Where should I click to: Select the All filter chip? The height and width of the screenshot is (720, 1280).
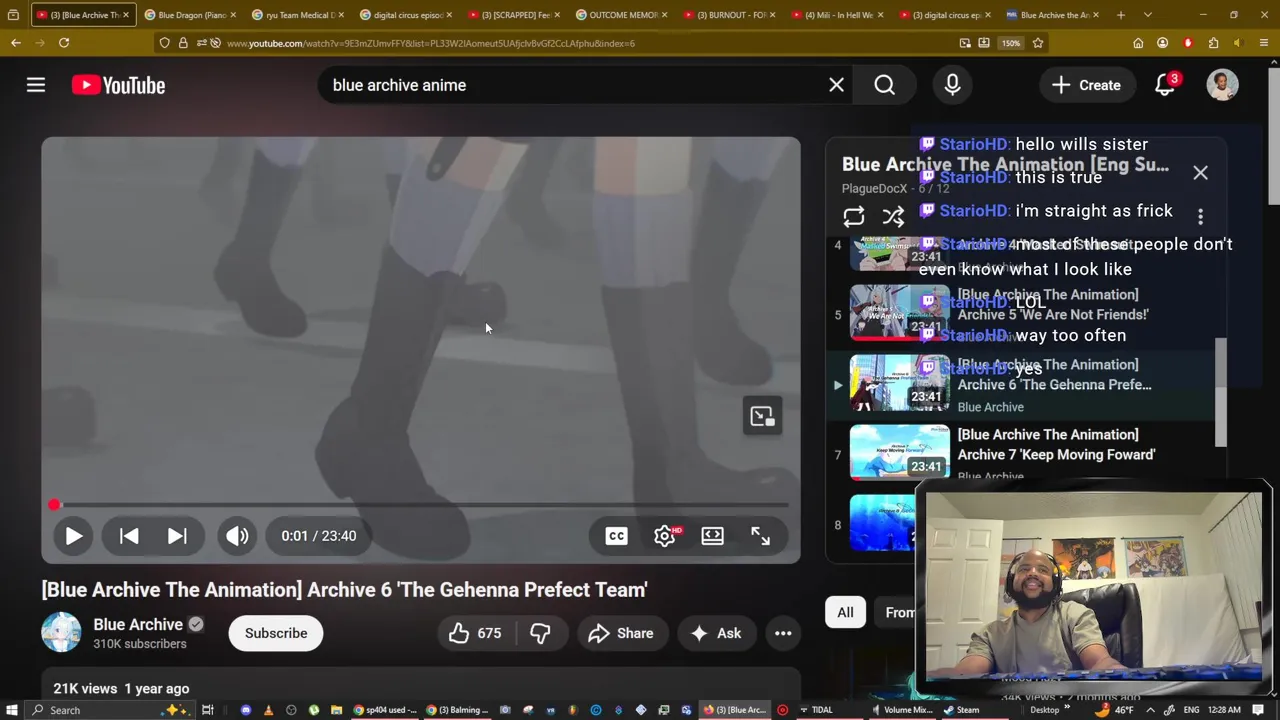pos(846,612)
